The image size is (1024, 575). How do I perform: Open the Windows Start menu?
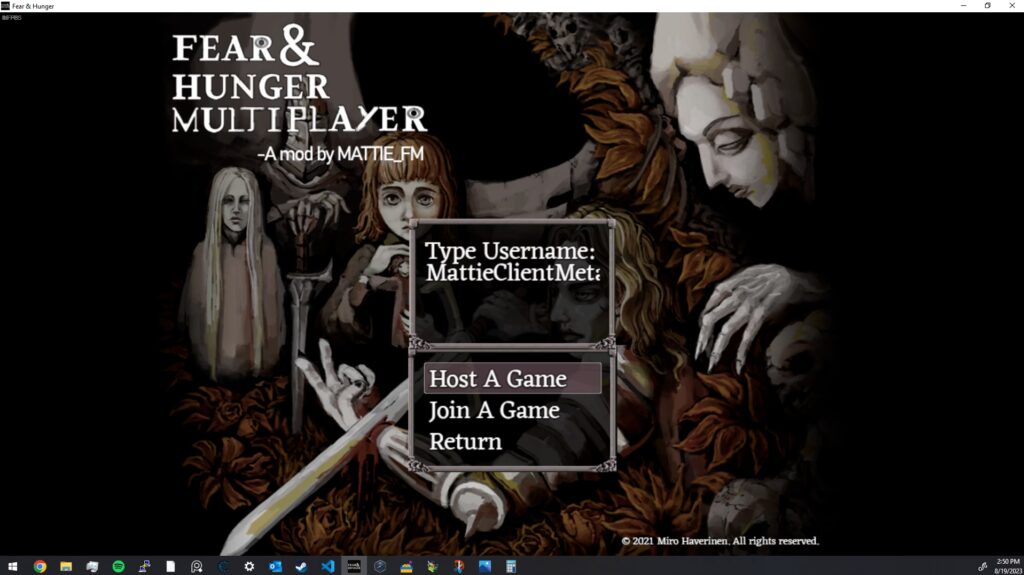click(12, 567)
